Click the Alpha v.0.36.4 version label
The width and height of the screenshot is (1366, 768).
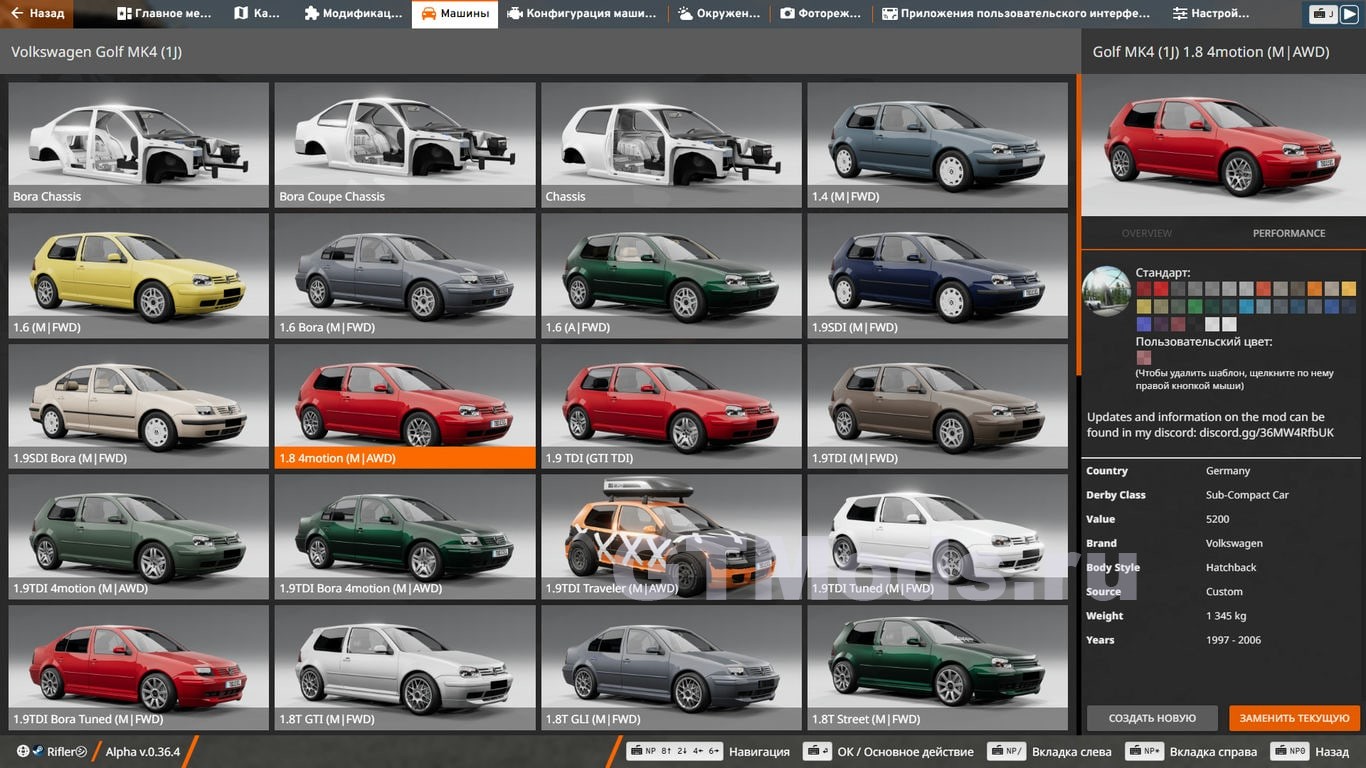(143, 751)
